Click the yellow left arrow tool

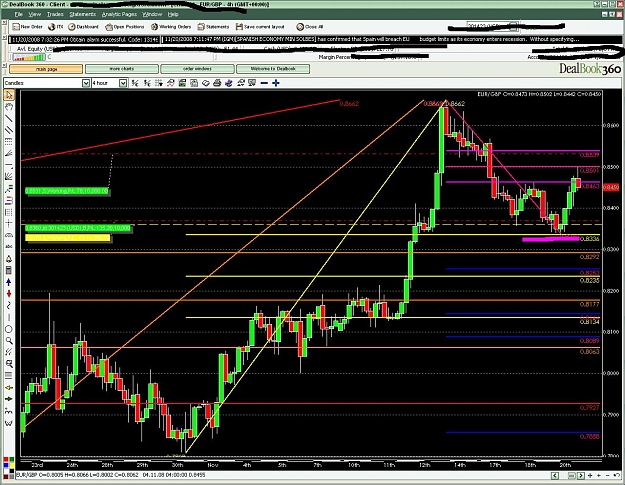click(x=9, y=387)
